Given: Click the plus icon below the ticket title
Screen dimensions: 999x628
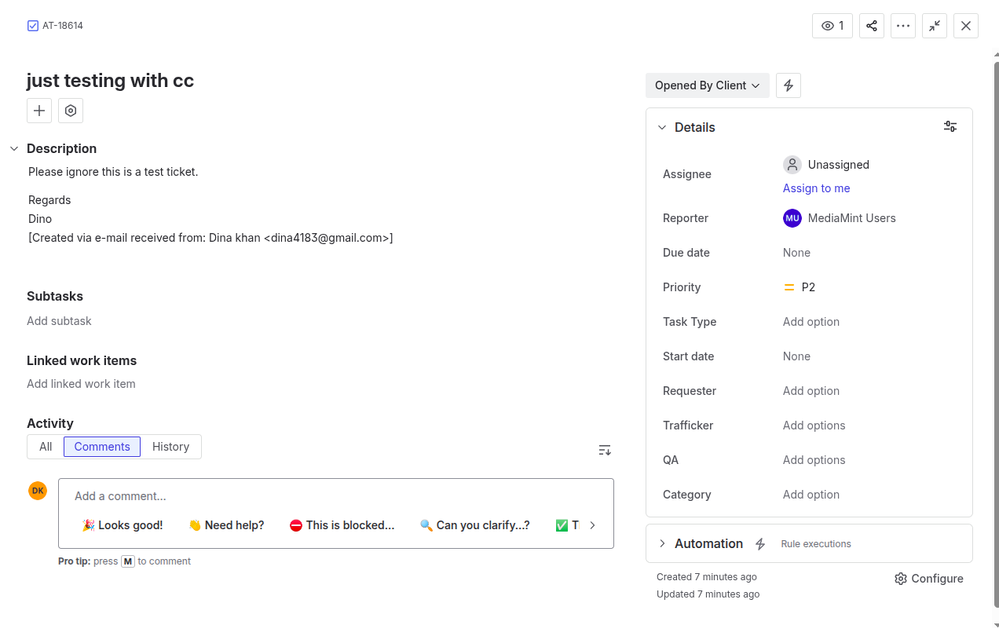Looking at the screenshot, I should pos(38,110).
